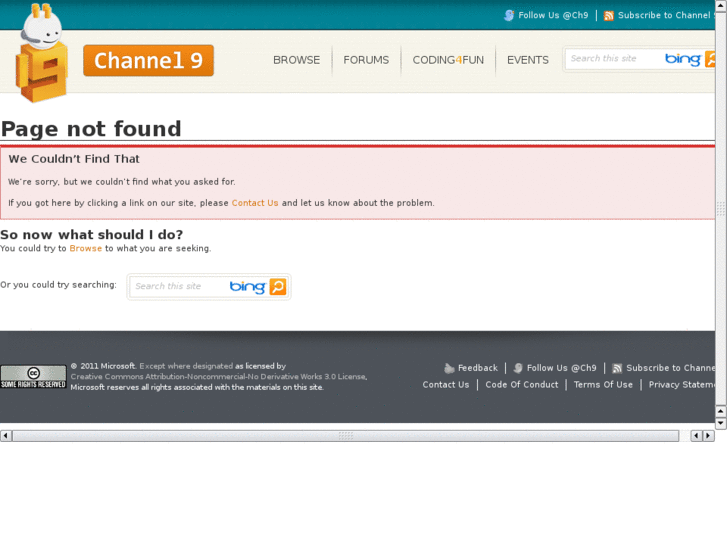Subscribe to Channel link in top bar
This screenshot has height=545, width=727.
(666, 15)
